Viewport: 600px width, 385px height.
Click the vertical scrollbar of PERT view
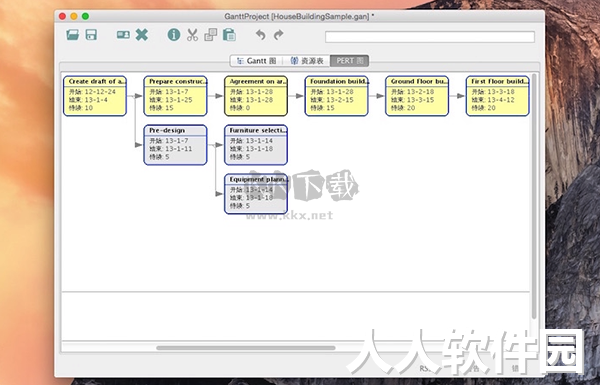534,195
